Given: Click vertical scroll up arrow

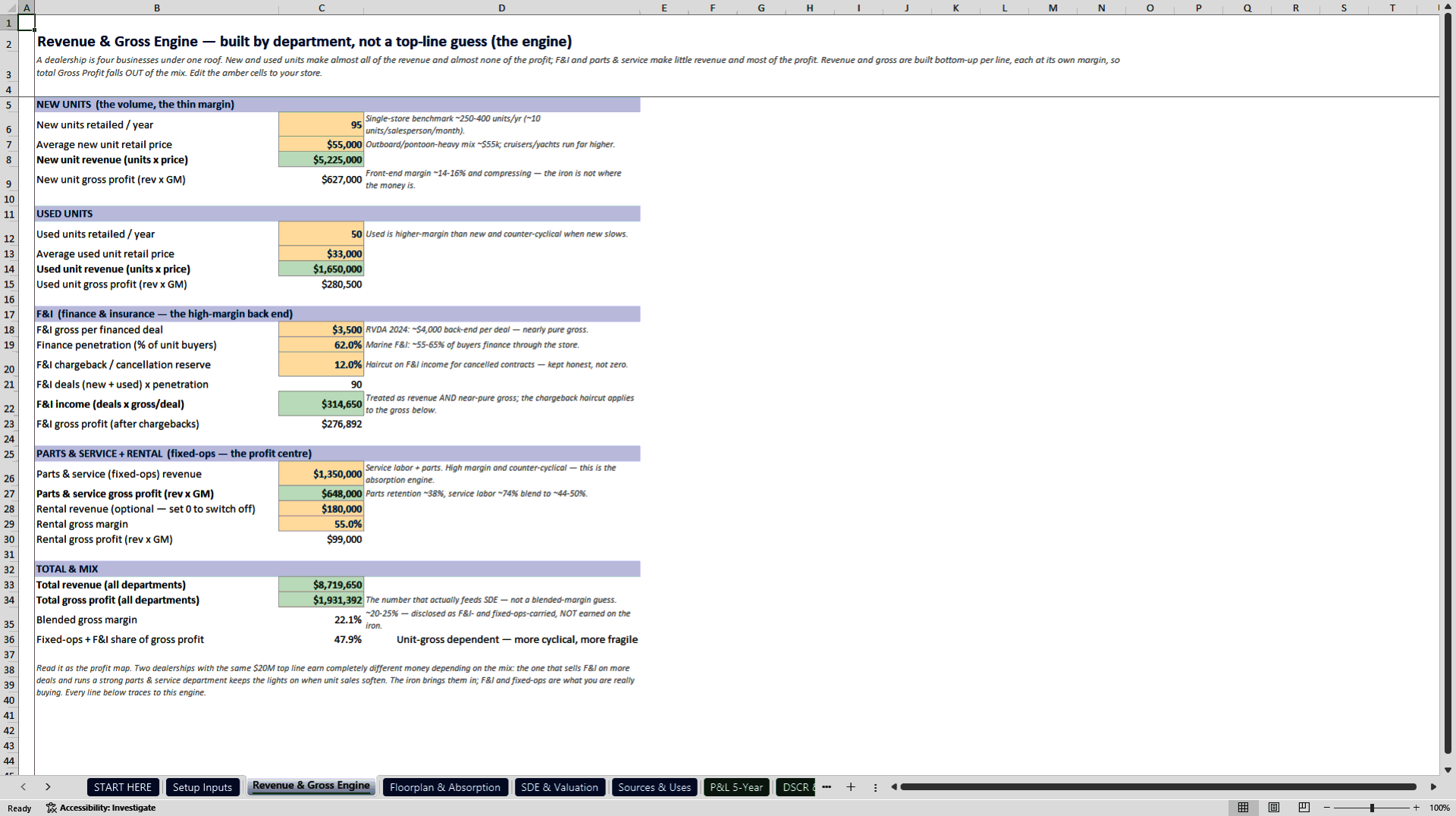Looking at the screenshot, I should (x=1448, y=6).
